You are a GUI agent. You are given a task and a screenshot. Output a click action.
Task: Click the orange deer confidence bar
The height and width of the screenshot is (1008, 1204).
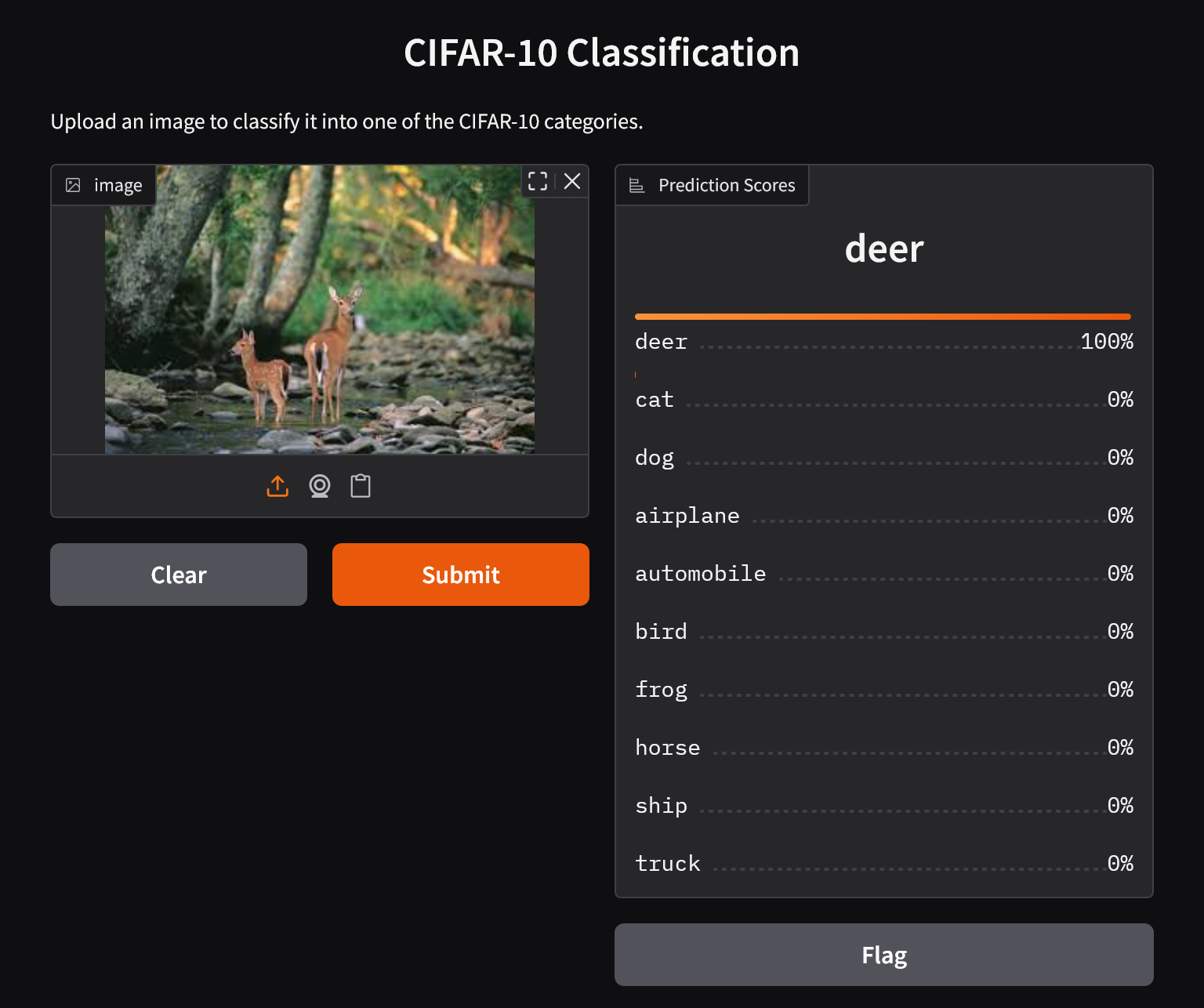pos(883,316)
